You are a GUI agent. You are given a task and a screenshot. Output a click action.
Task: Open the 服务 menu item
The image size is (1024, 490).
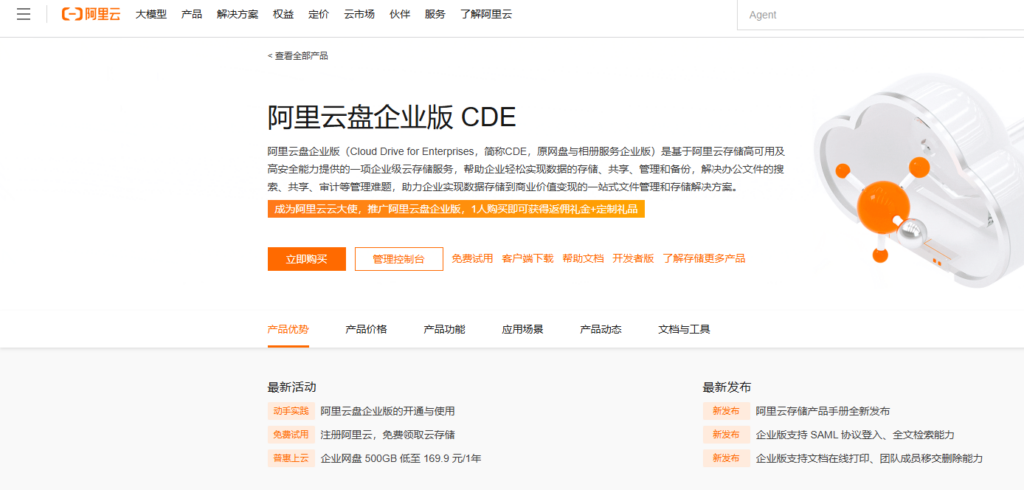[x=435, y=14]
